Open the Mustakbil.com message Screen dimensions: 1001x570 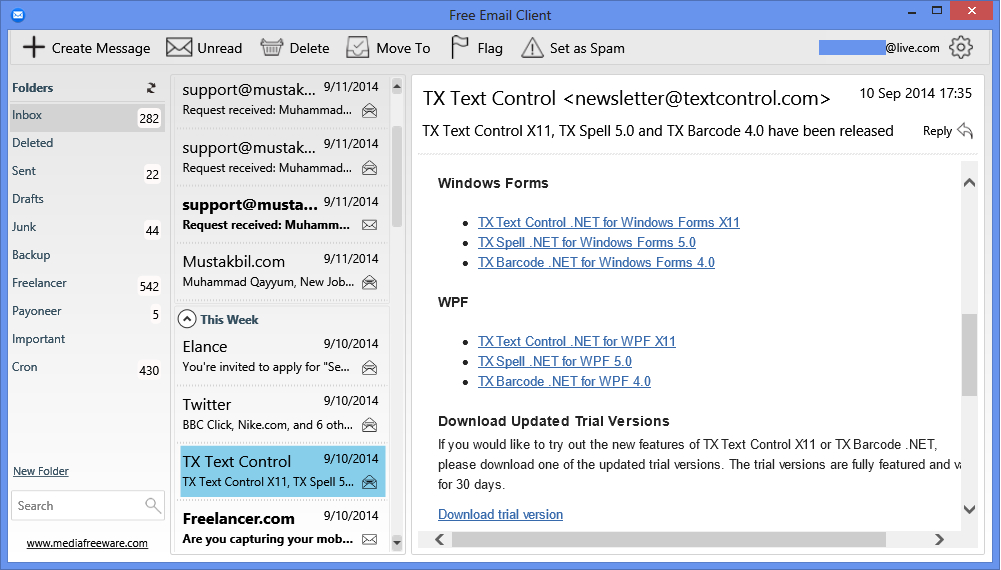click(282, 271)
